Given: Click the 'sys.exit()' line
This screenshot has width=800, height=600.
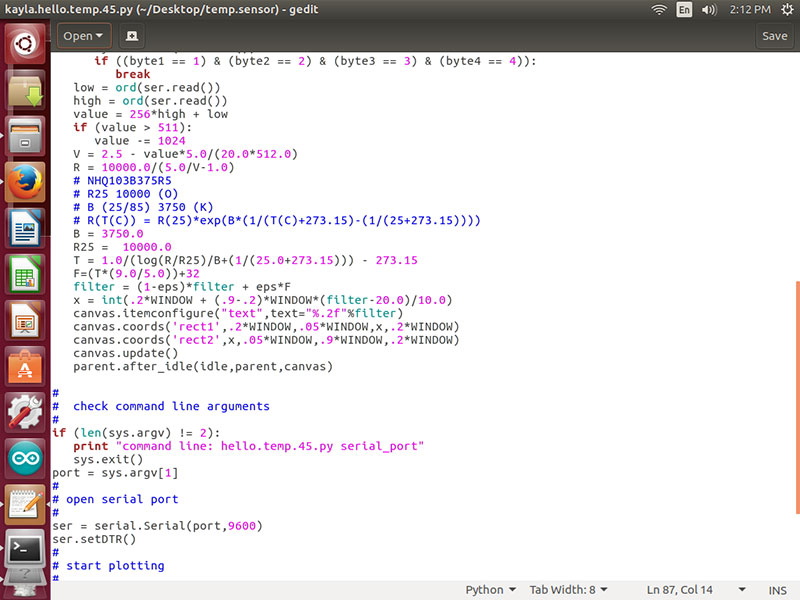Looking at the screenshot, I should [108, 459].
